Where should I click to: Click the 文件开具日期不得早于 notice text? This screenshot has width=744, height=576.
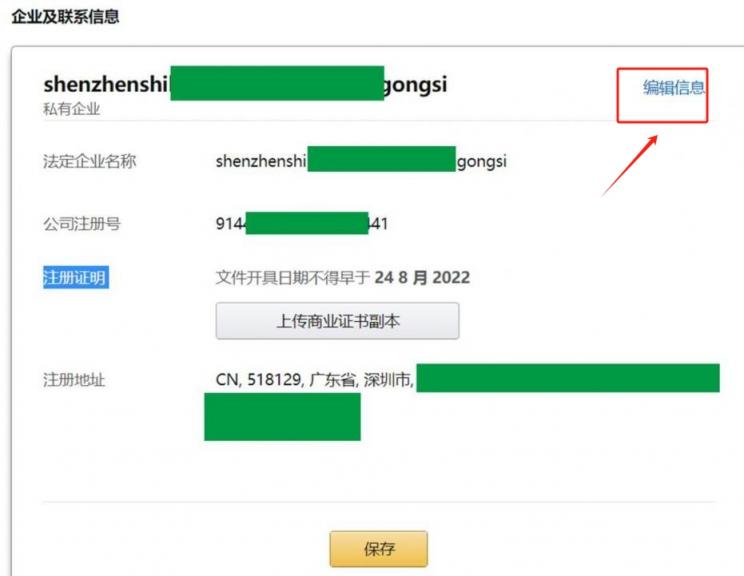[x=293, y=278]
